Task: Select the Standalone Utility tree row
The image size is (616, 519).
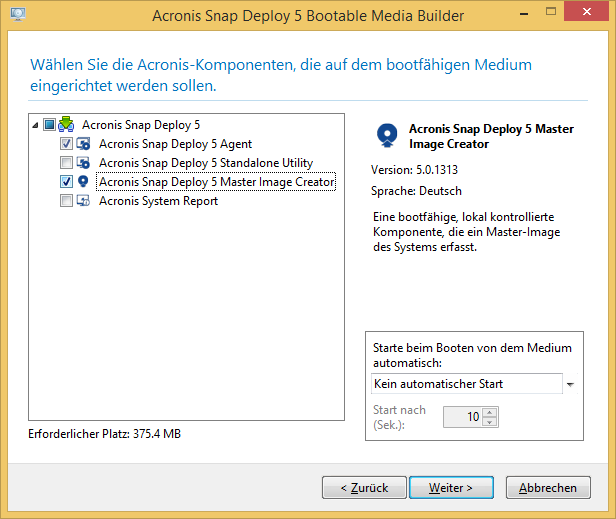Action: (x=206, y=163)
